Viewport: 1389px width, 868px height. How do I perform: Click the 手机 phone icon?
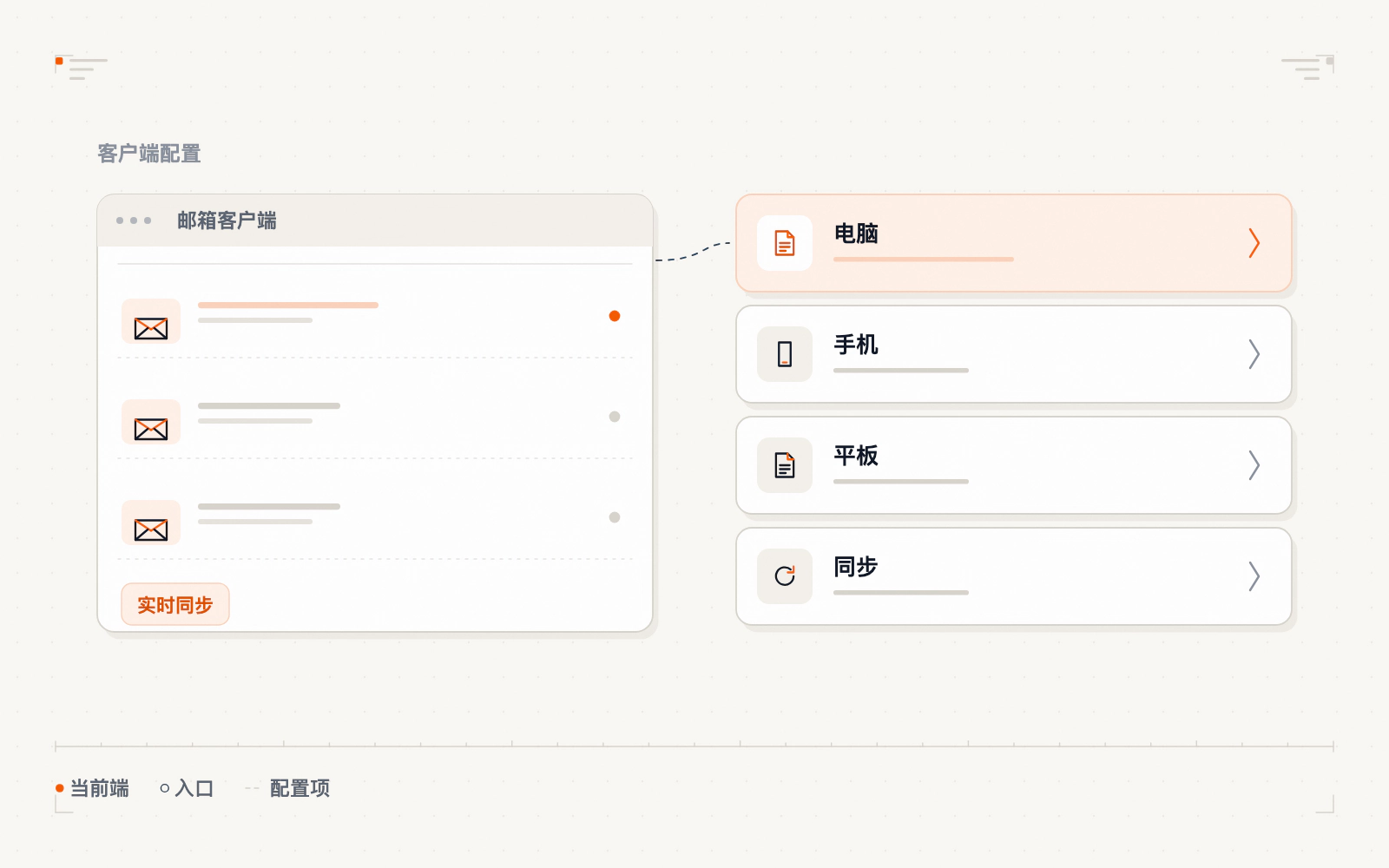(x=785, y=354)
